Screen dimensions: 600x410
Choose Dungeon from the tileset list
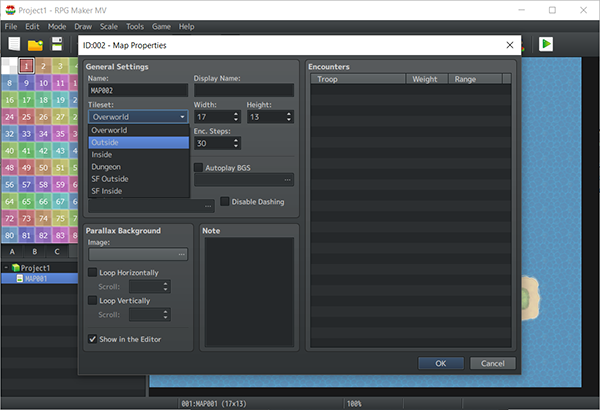tap(139, 167)
